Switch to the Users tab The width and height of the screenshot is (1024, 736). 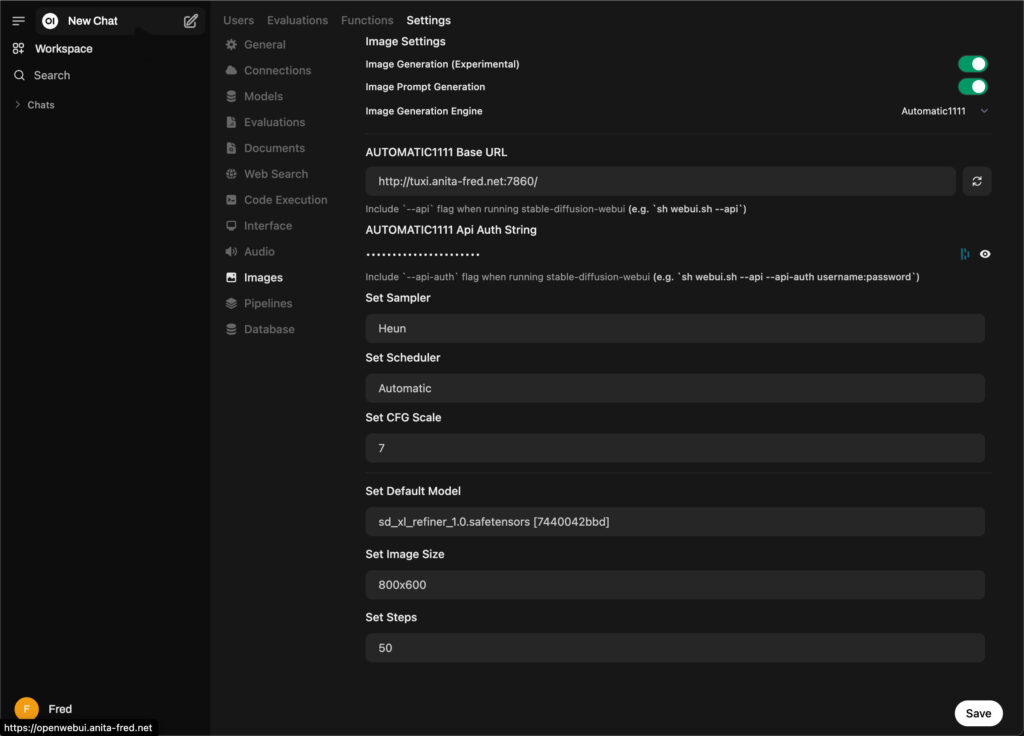tap(238, 20)
